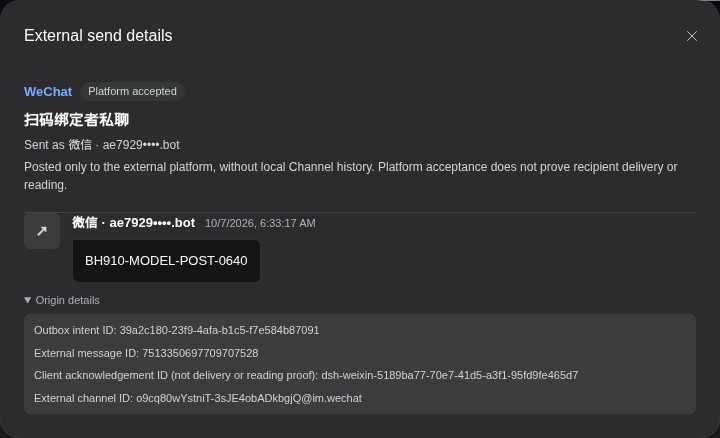Click the External message ID label
Image resolution: width=720 pixels, height=438 pixels.
[x=86, y=353]
